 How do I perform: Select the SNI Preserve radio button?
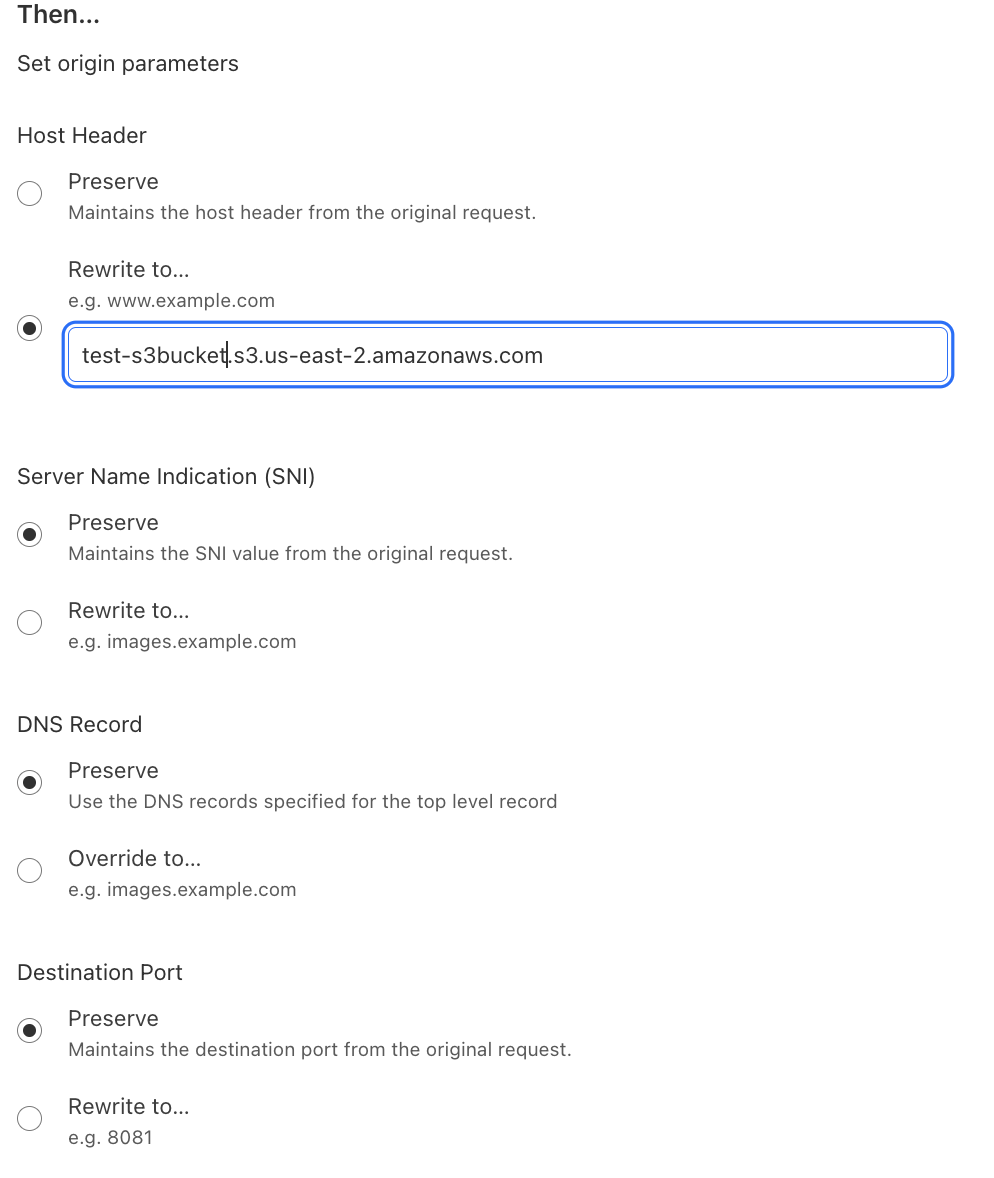(30, 535)
